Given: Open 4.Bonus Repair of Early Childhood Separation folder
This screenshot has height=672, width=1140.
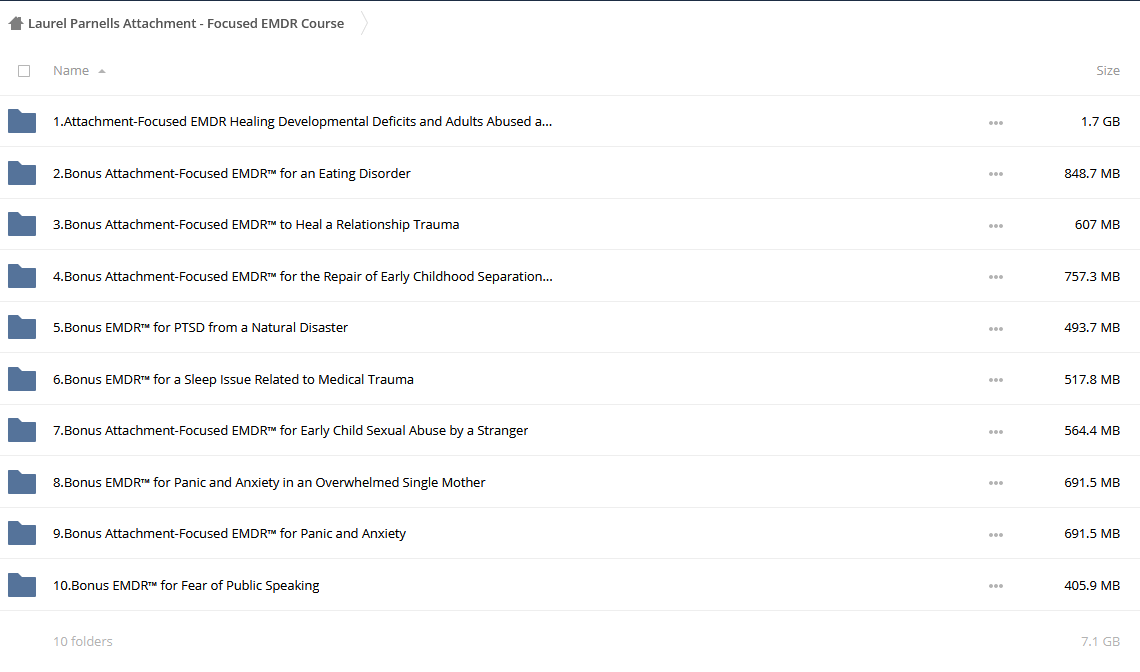Looking at the screenshot, I should (302, 276).
